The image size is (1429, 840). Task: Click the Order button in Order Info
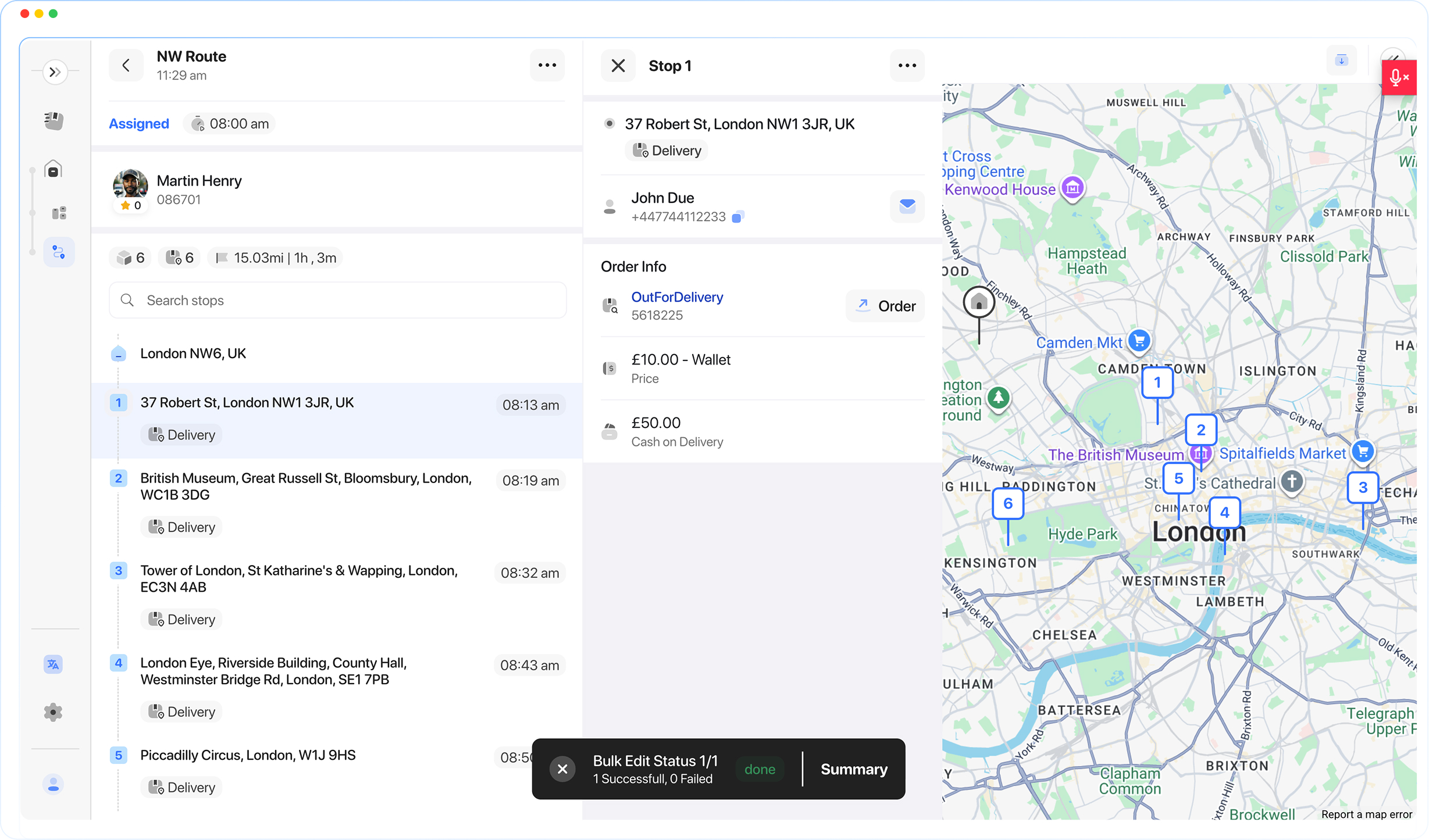point(885,306)
